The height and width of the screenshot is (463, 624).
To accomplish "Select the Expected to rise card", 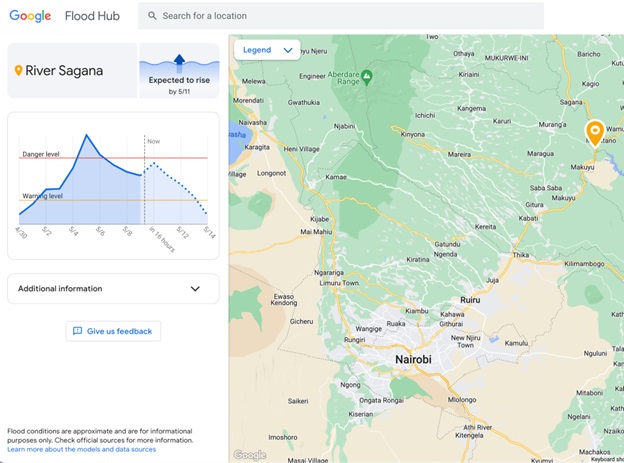I will [x=179, y=71].
